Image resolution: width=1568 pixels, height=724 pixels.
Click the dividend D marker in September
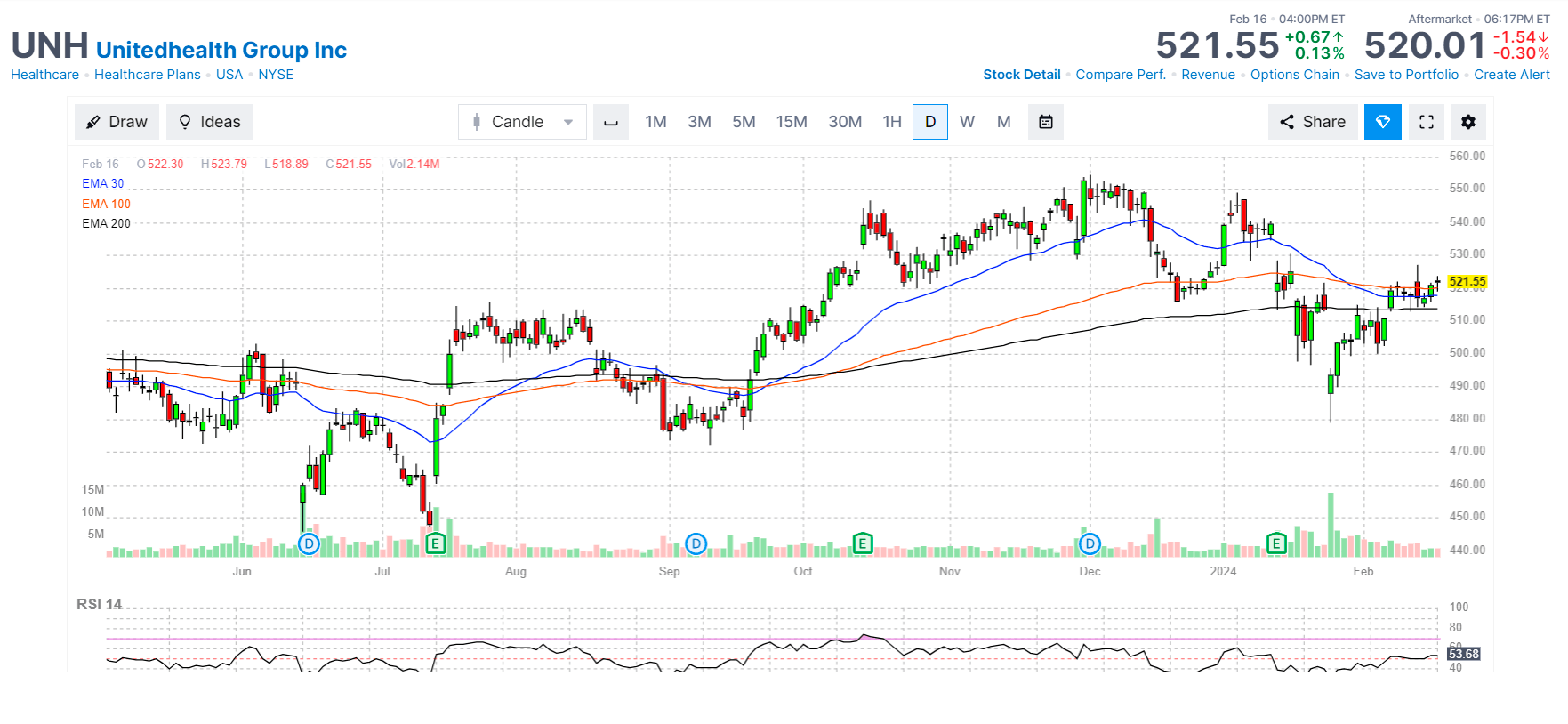tap(696, 543)
